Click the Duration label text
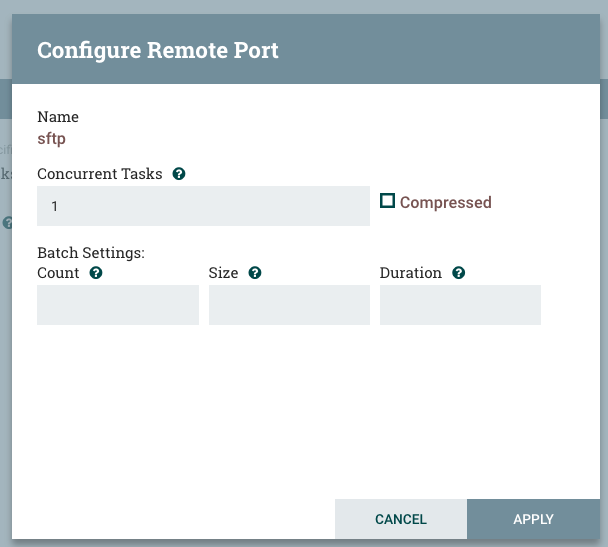Image resolution: width=608 pixels, height=547 pixels. pos(411,272)
